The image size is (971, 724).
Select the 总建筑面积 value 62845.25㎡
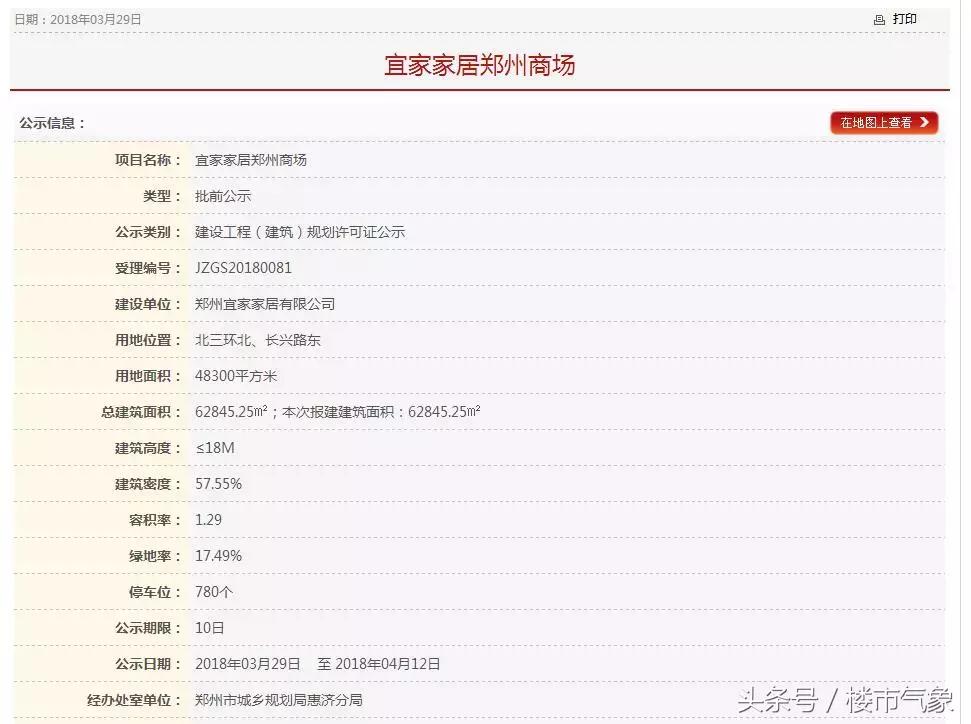pyautogui.click(x=234, y=411)
